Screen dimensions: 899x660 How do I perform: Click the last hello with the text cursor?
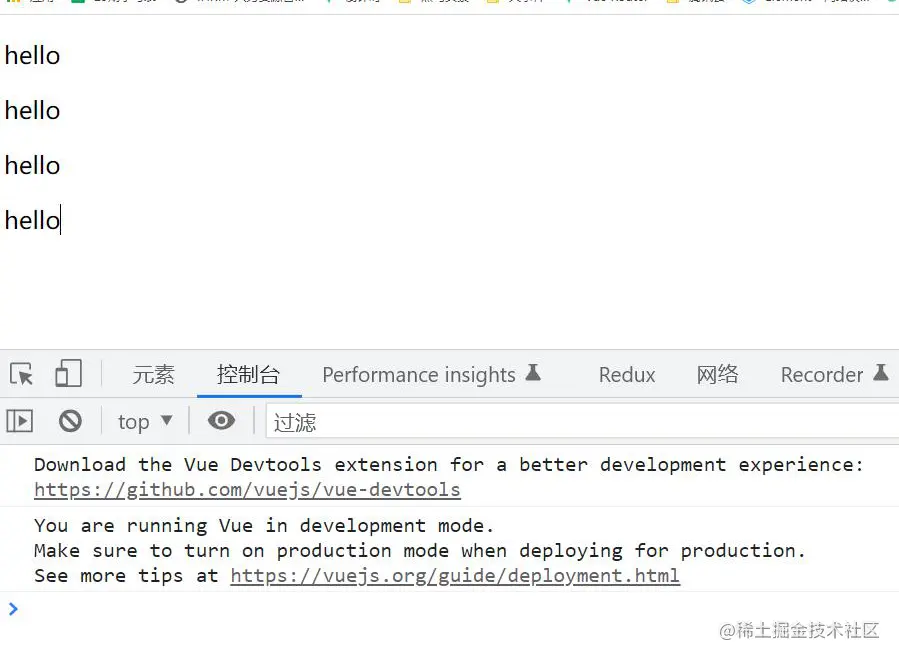(x=32, y=221)
